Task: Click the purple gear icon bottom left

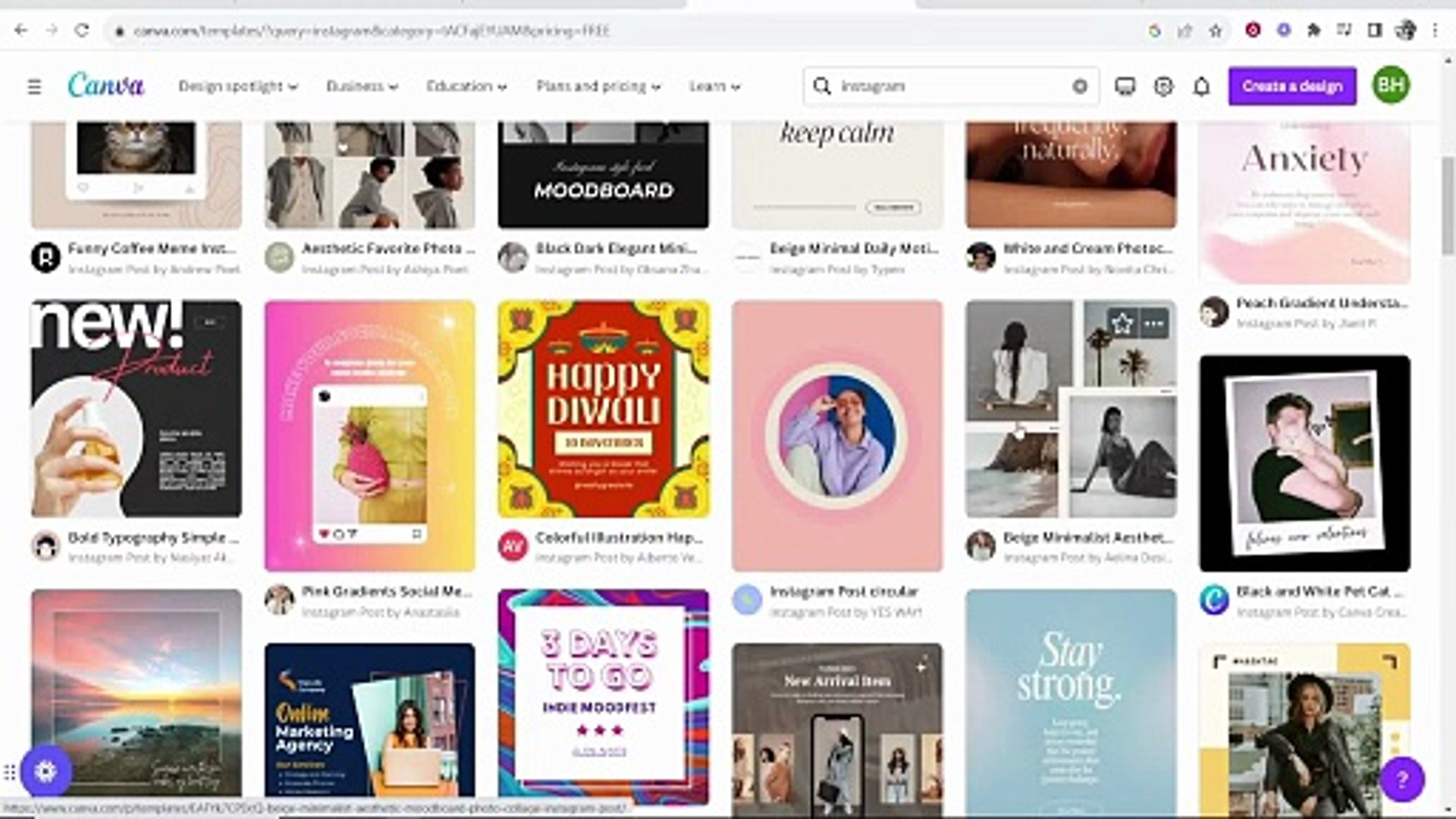Action: [47, 771]
